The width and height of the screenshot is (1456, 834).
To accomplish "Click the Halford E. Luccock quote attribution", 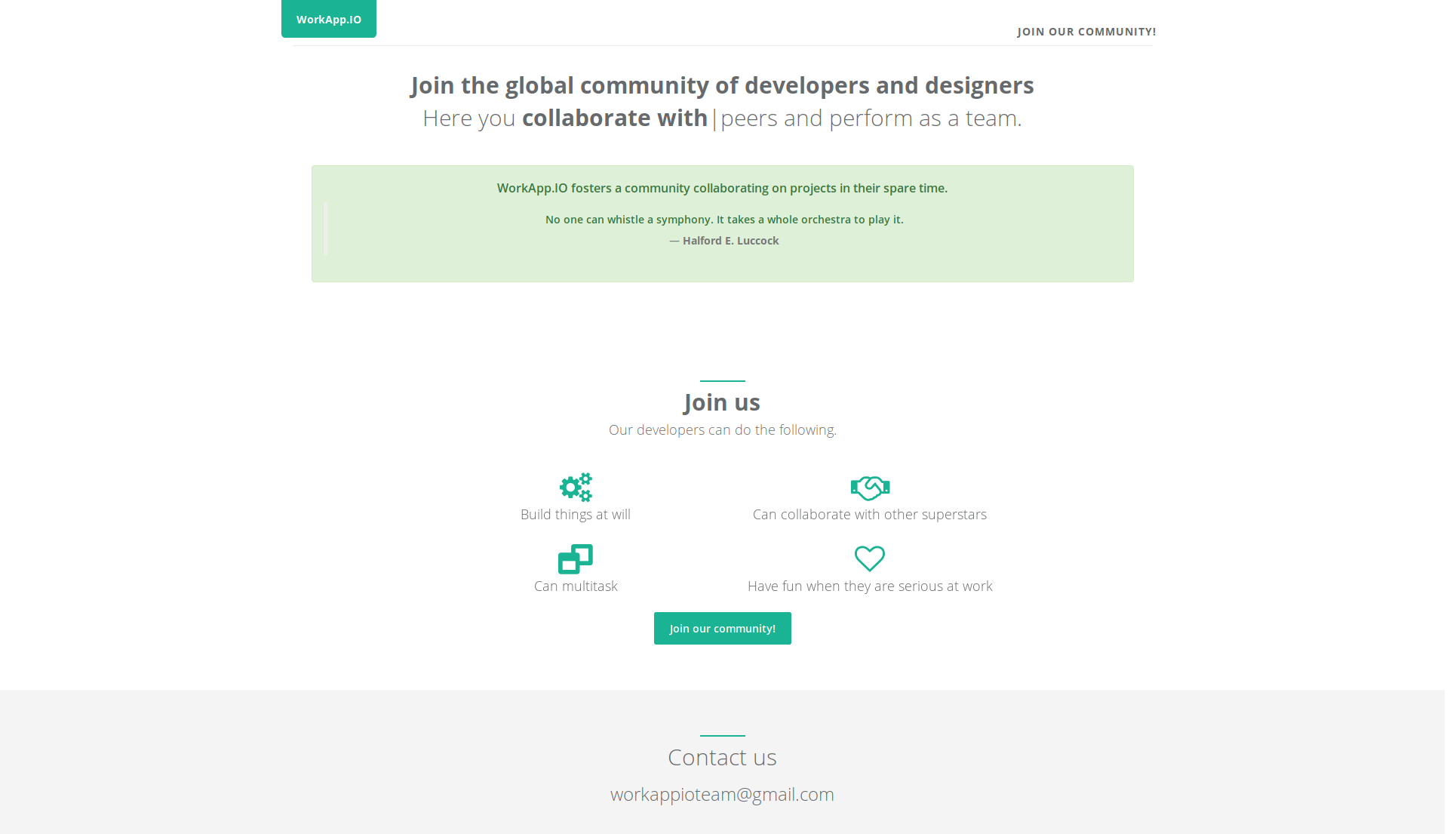I will tap(724, 240).
